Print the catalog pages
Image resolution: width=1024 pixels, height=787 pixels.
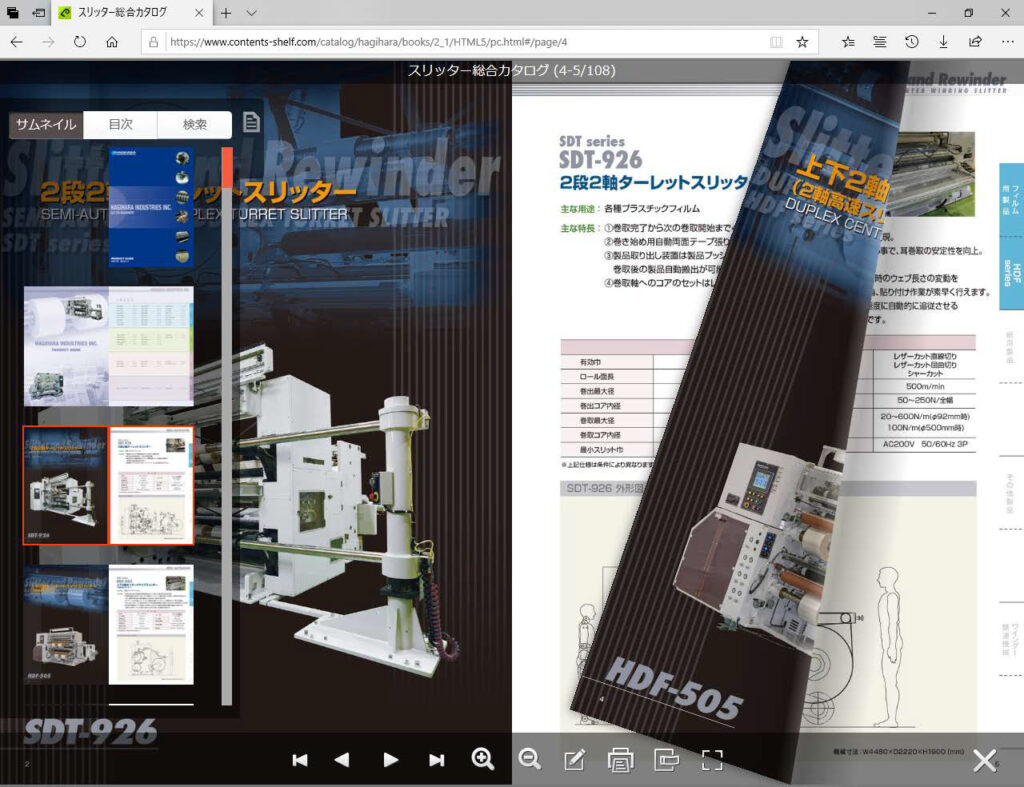click(x=620, y=760)
